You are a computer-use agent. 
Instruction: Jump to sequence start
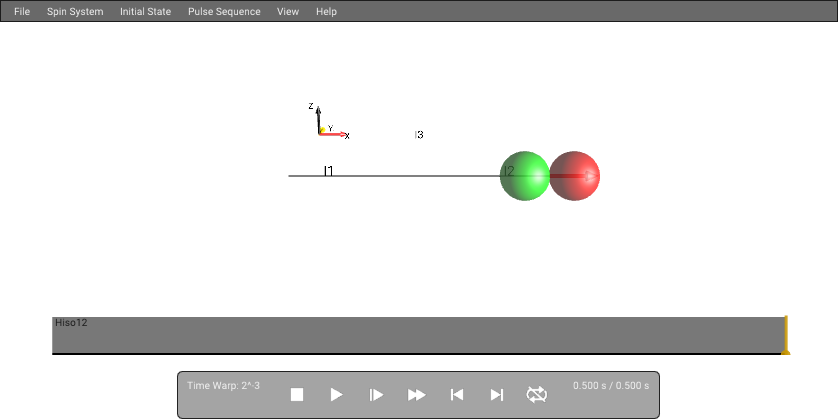point(456,394)
